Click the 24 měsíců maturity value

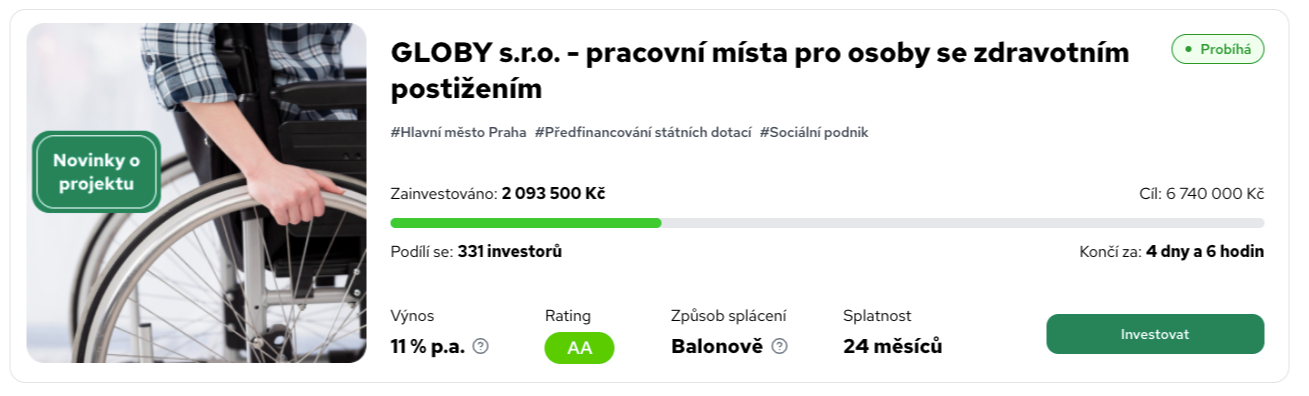(x=893, y=347)
